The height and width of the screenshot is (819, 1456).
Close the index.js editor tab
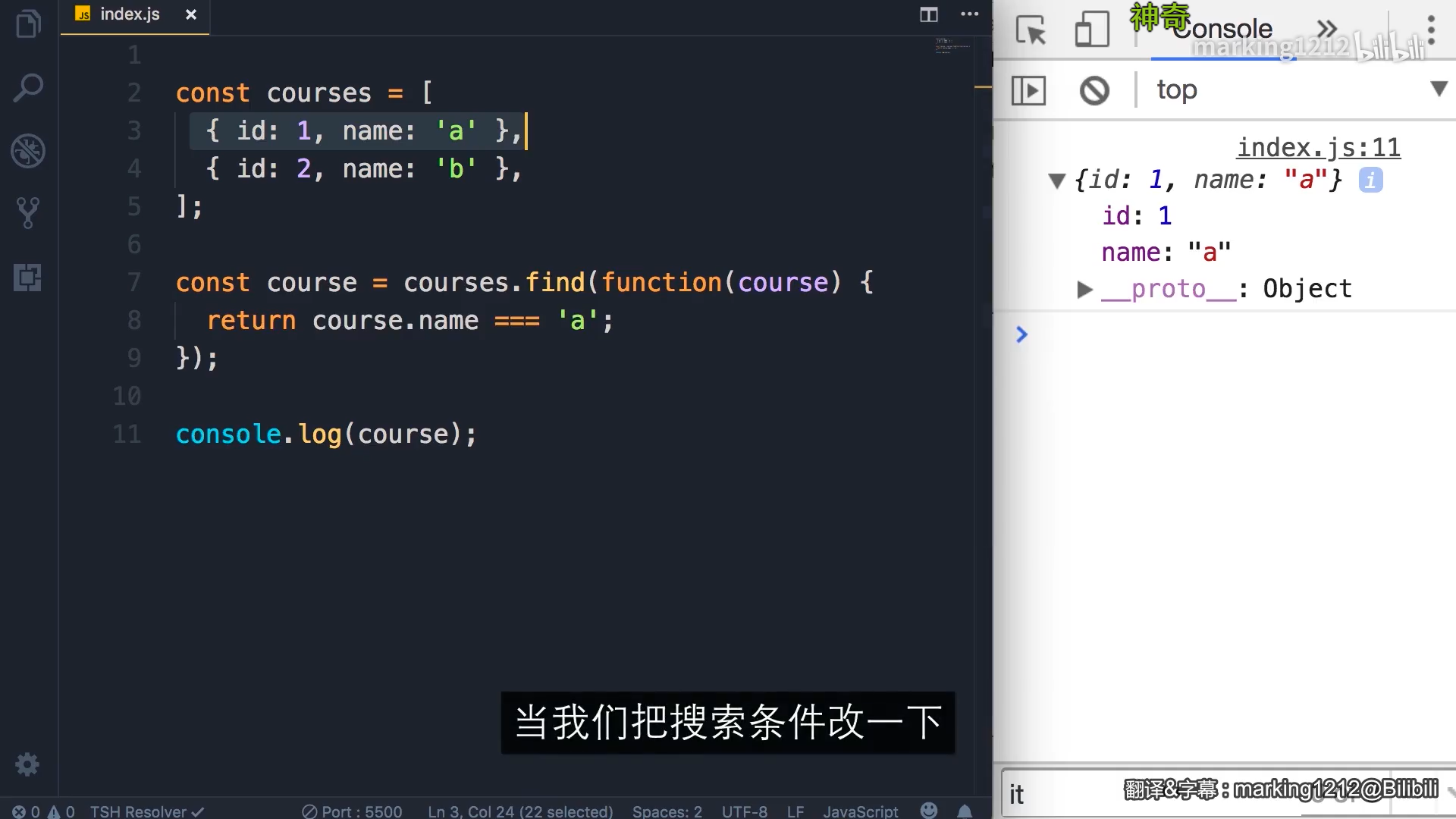[191, 14]
